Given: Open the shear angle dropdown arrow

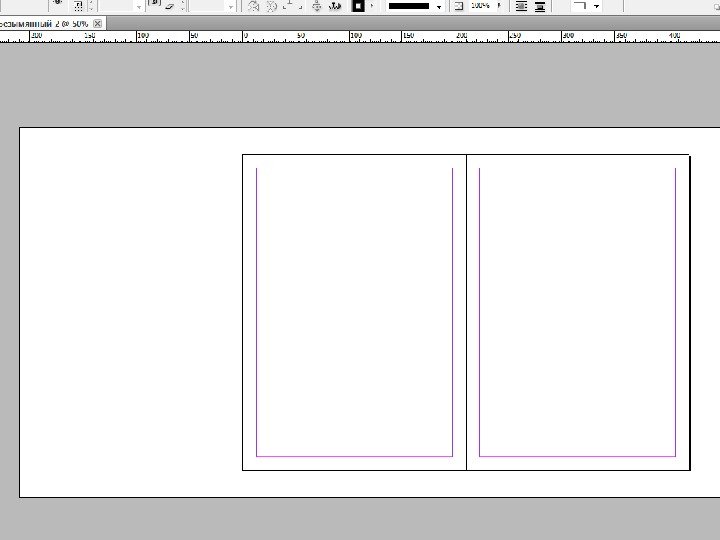Looking at the screenshot, I should point(231,6).
